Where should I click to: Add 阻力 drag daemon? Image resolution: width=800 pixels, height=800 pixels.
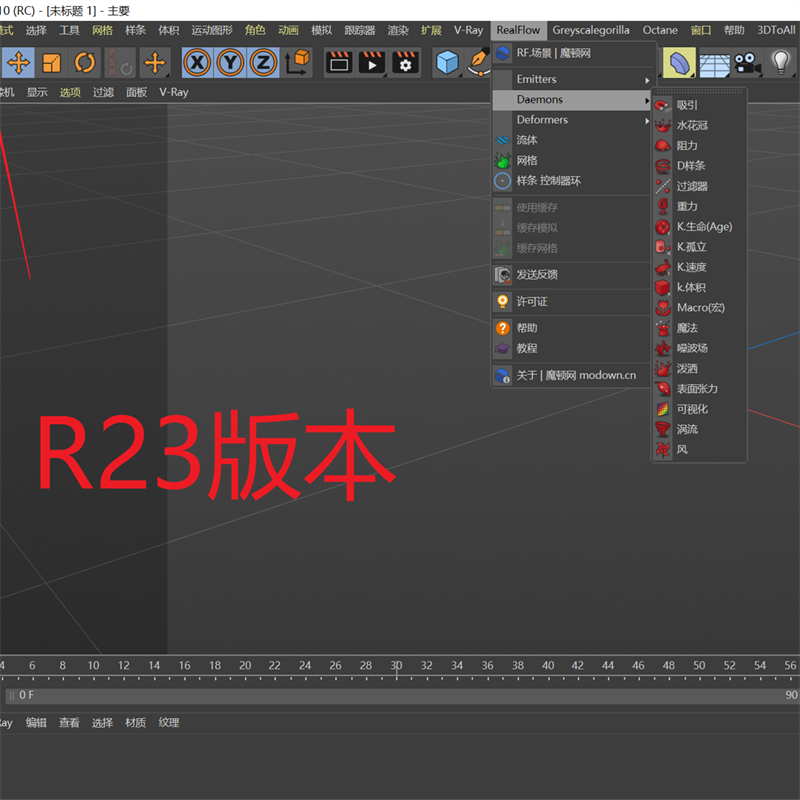[x=699, y=146]
